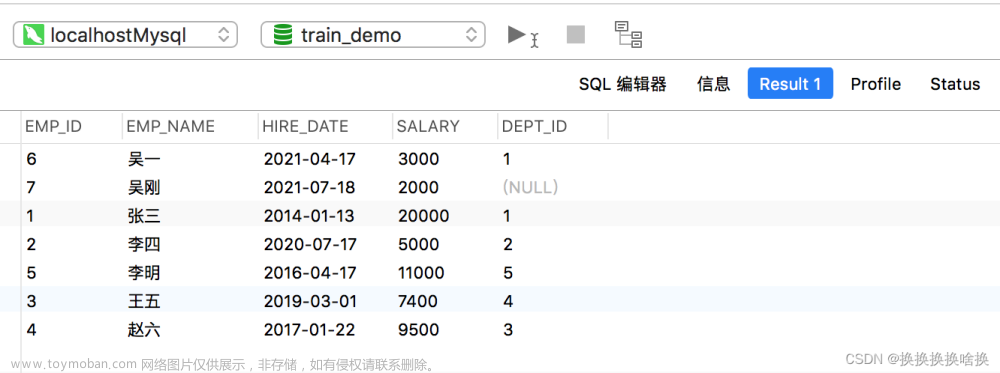Open the train_demo database dropdown

coord(373,35)
